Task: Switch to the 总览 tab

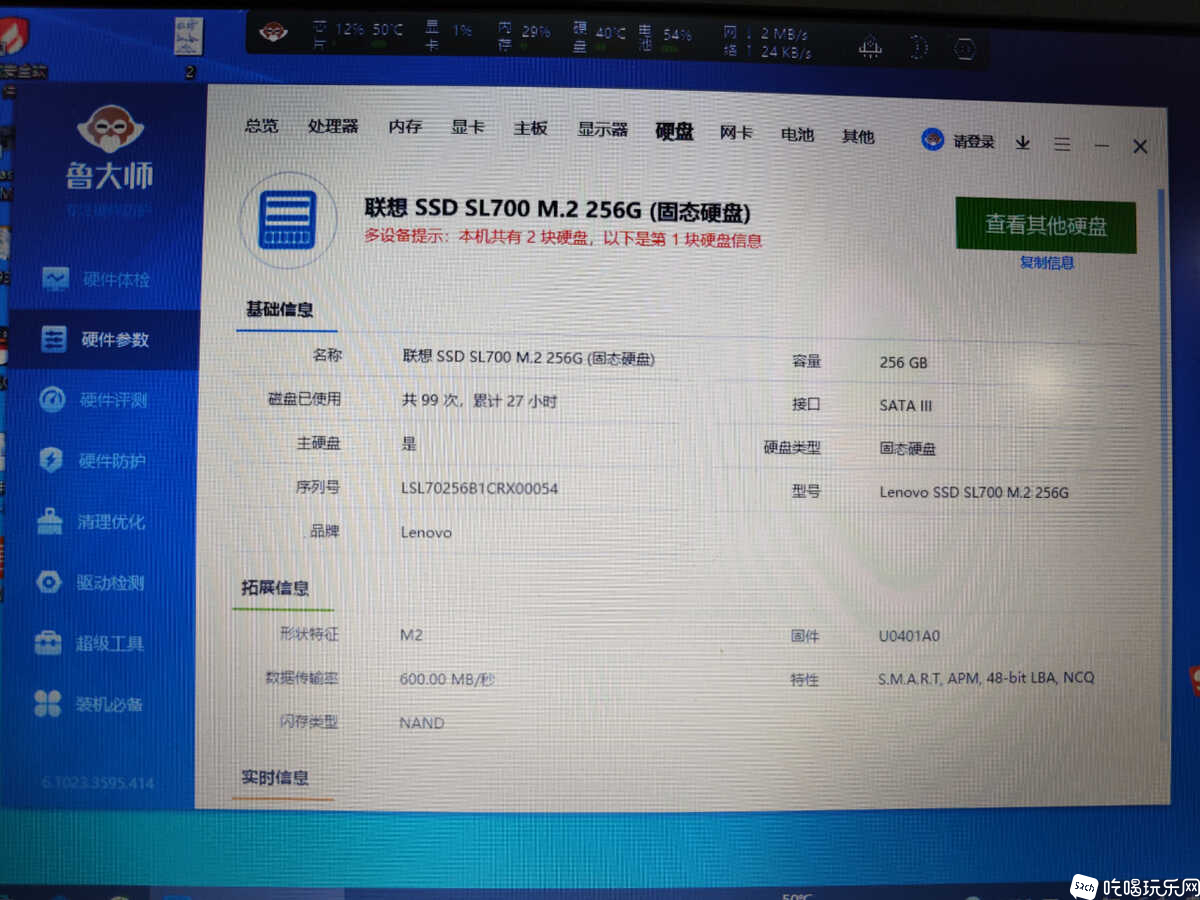Action: (262, 126)
